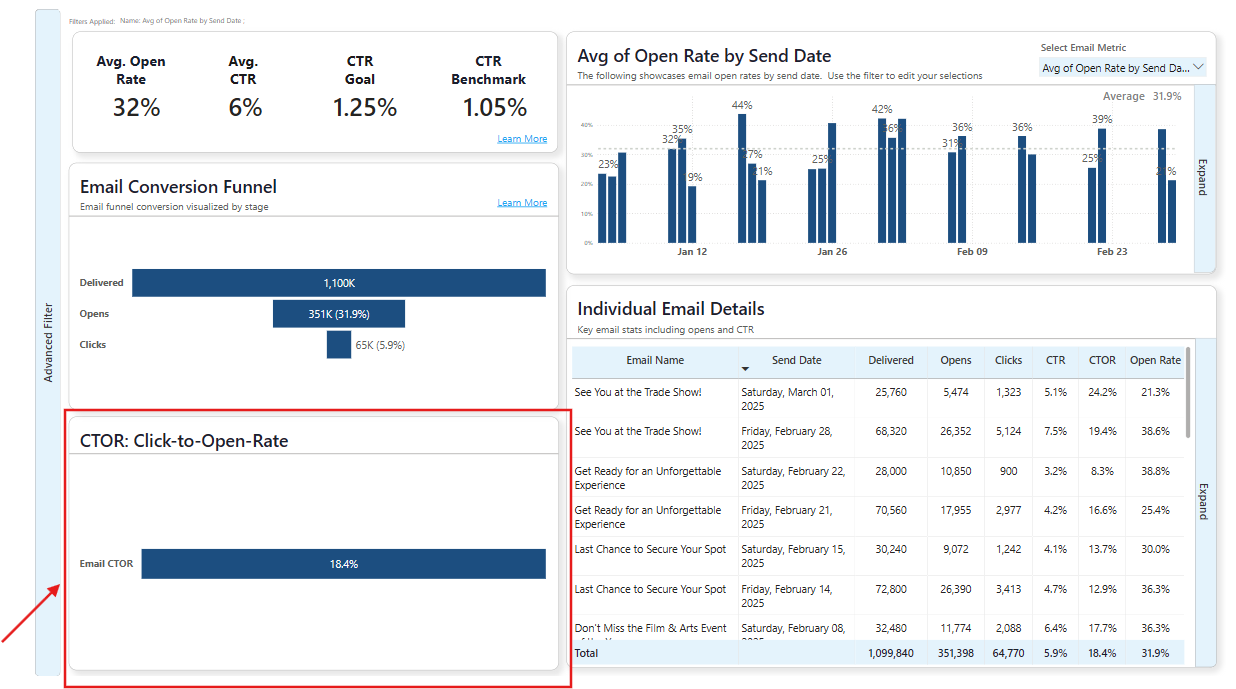Expand the Individual Email Details table

point(1203,502)
